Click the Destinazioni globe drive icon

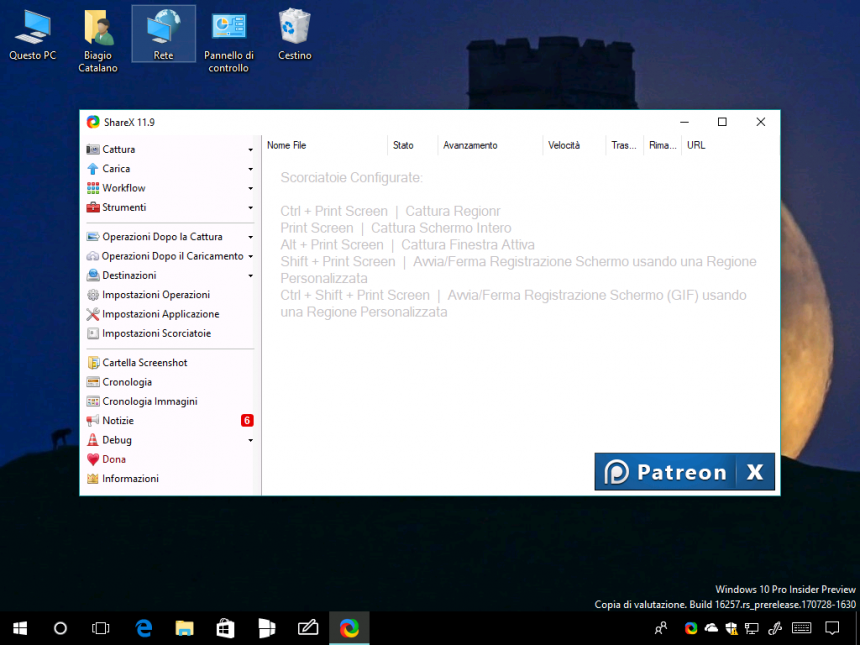click(x=93, y=275)
